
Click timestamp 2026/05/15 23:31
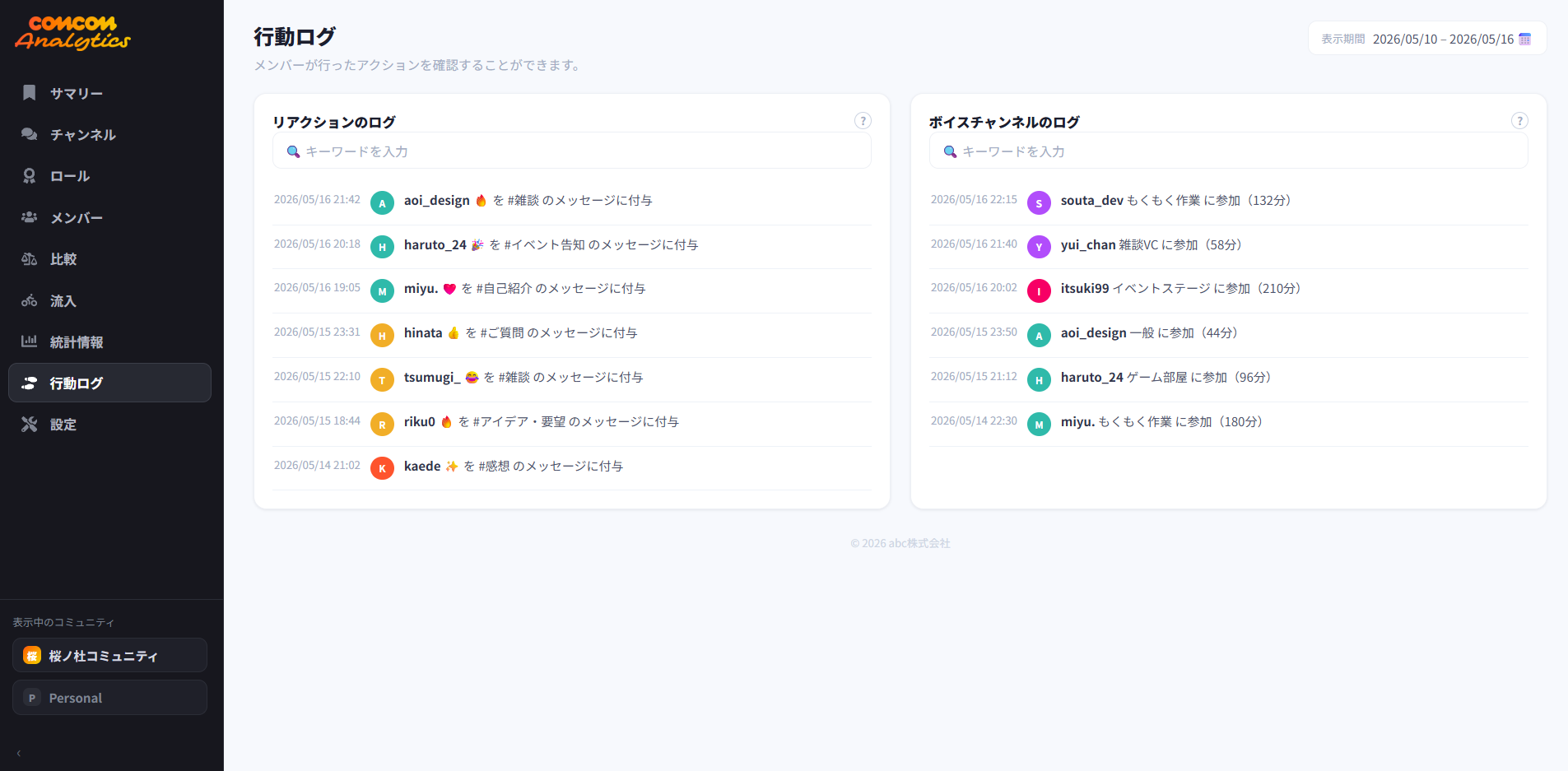coord(317,332)
